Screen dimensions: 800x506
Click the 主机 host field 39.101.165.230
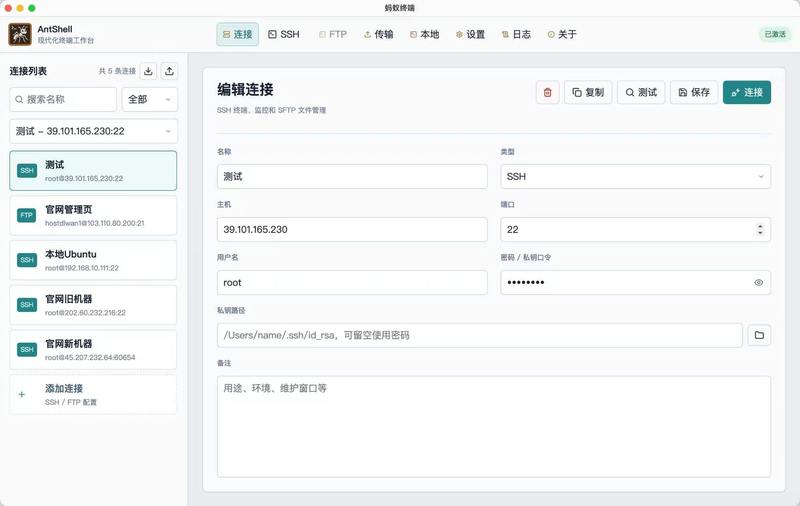(x=352, y=230)
